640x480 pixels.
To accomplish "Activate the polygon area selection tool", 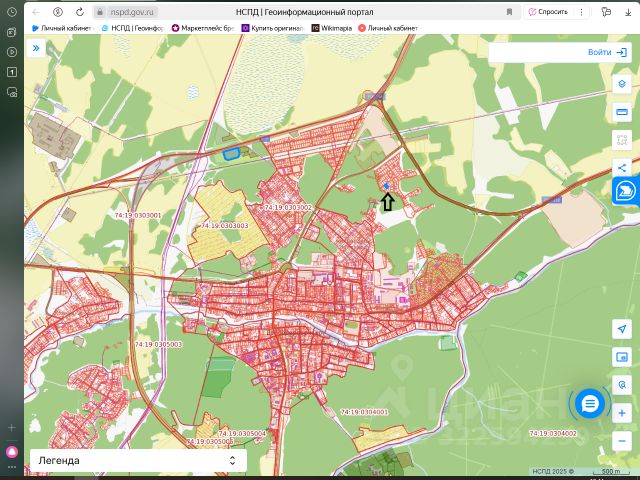I will (x=622, y=140).
